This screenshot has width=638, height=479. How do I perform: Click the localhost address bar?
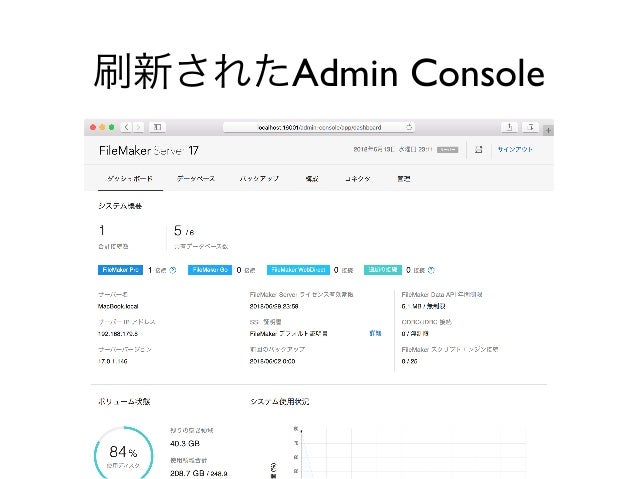coord(319,127)
